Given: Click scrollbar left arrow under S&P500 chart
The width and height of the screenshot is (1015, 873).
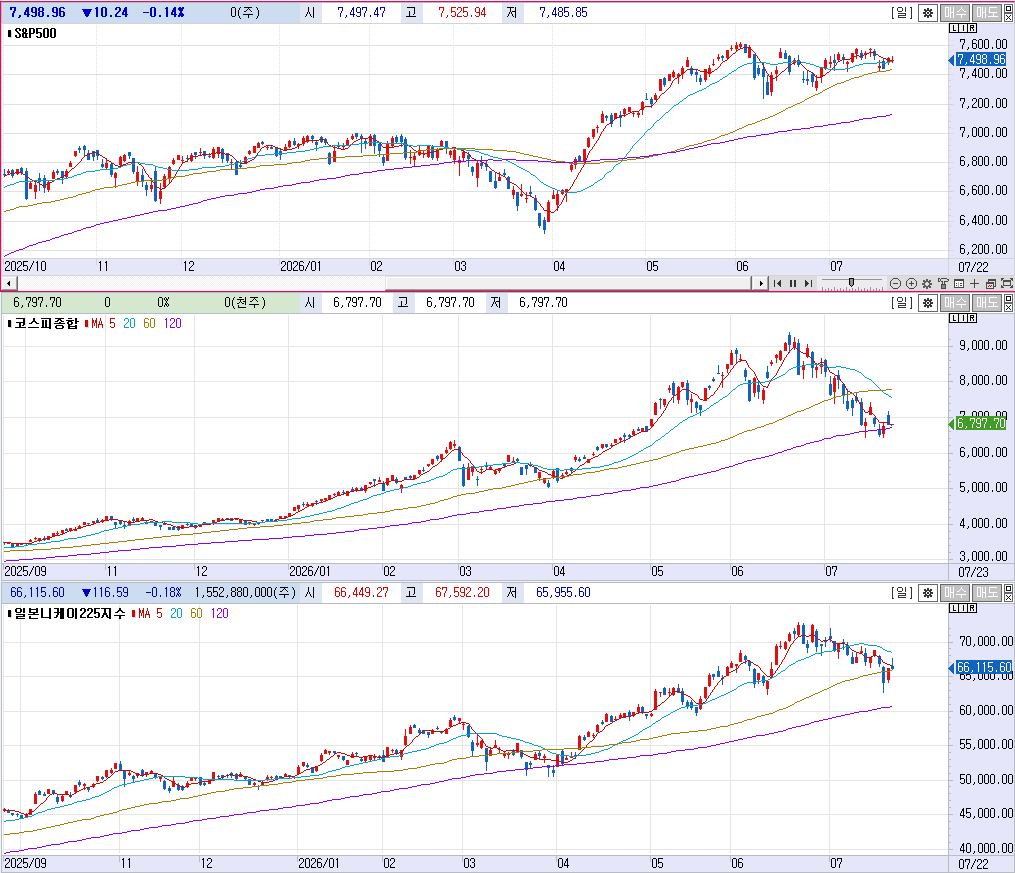Looking at the screenshot, I should tap(9, 283).
